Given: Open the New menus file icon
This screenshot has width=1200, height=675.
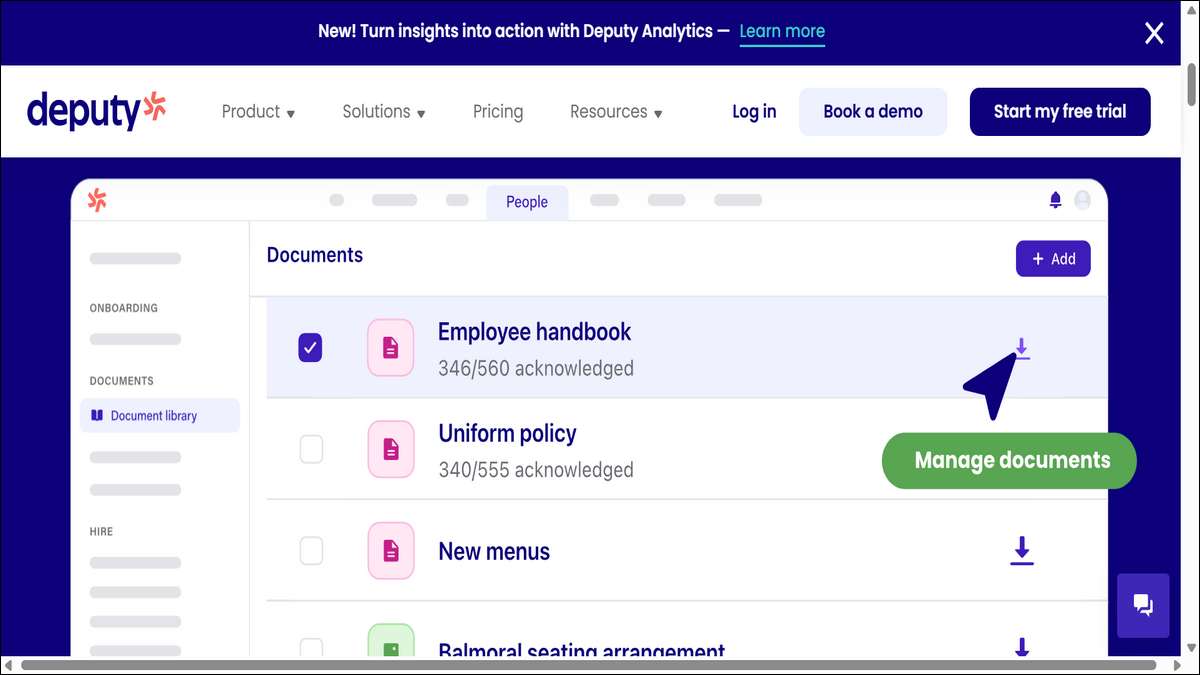Looking at the screenshot, I should pyautogui.click(x=390, y=550).
